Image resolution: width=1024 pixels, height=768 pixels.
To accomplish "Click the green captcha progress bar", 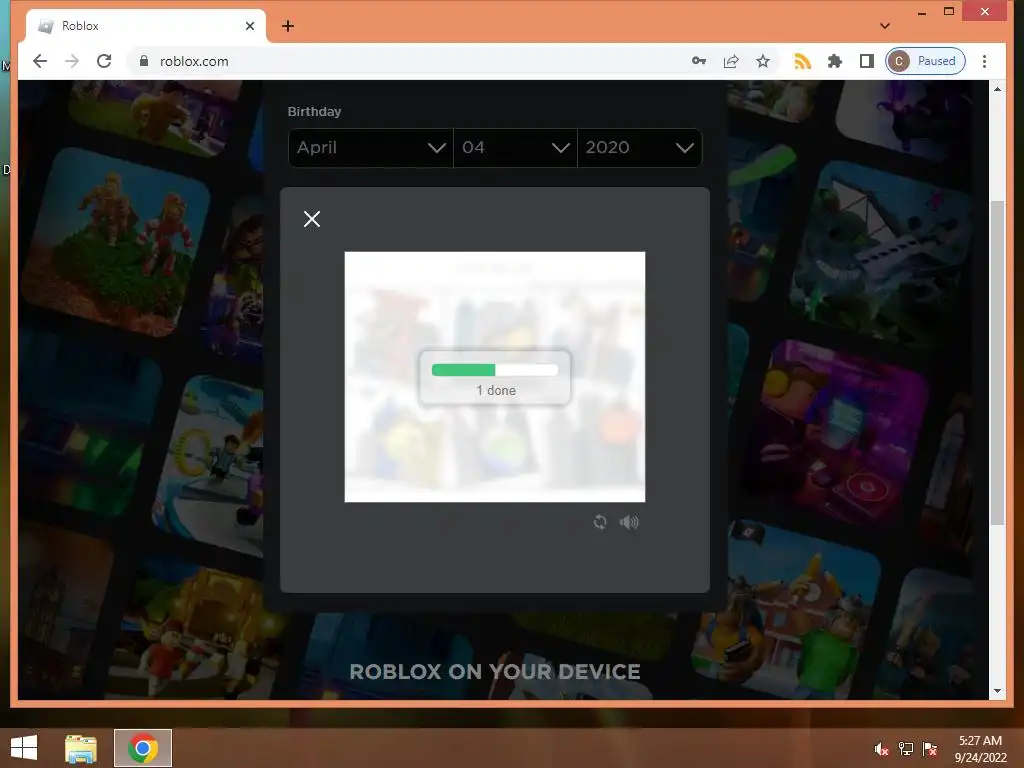I will pyautogui.click(x=494, y=370).
